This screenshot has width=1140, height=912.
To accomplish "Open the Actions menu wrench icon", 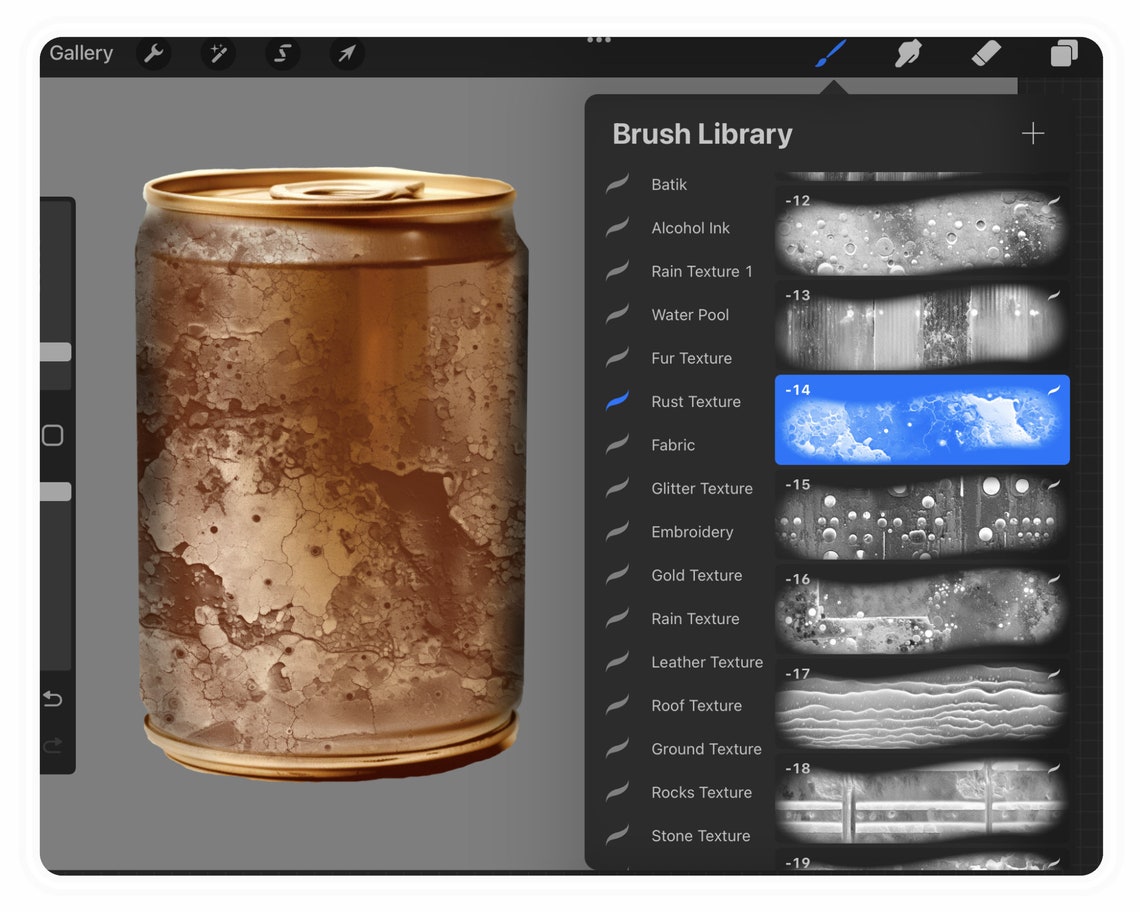I will click(x=154, y=54).
